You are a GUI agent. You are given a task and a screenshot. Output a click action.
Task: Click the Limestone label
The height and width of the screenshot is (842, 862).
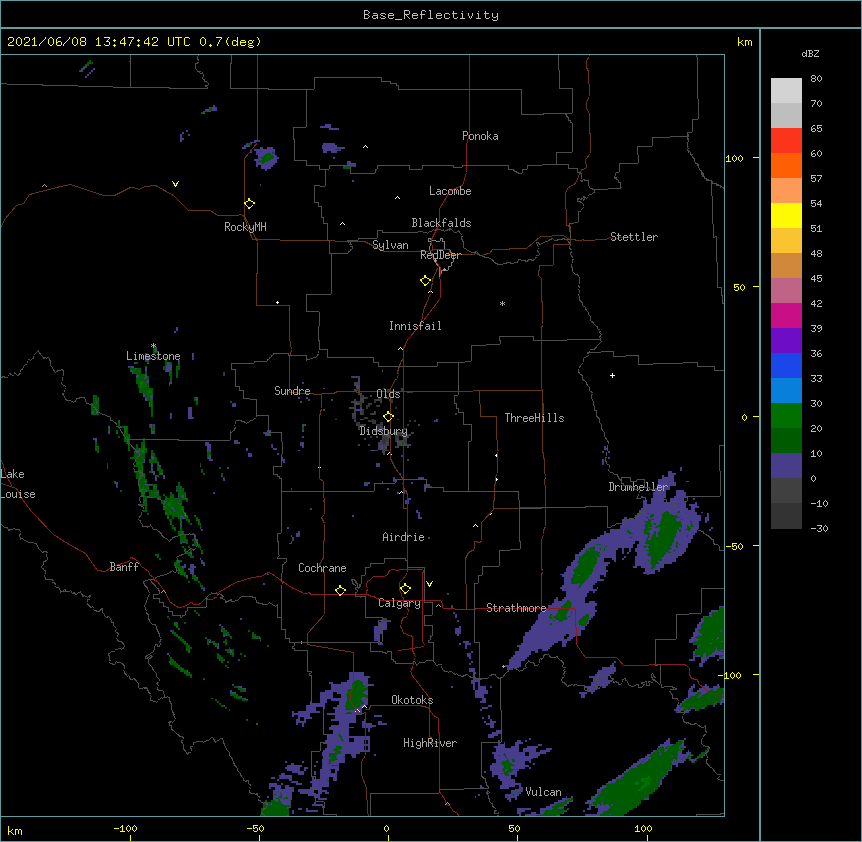pos(153,356)
